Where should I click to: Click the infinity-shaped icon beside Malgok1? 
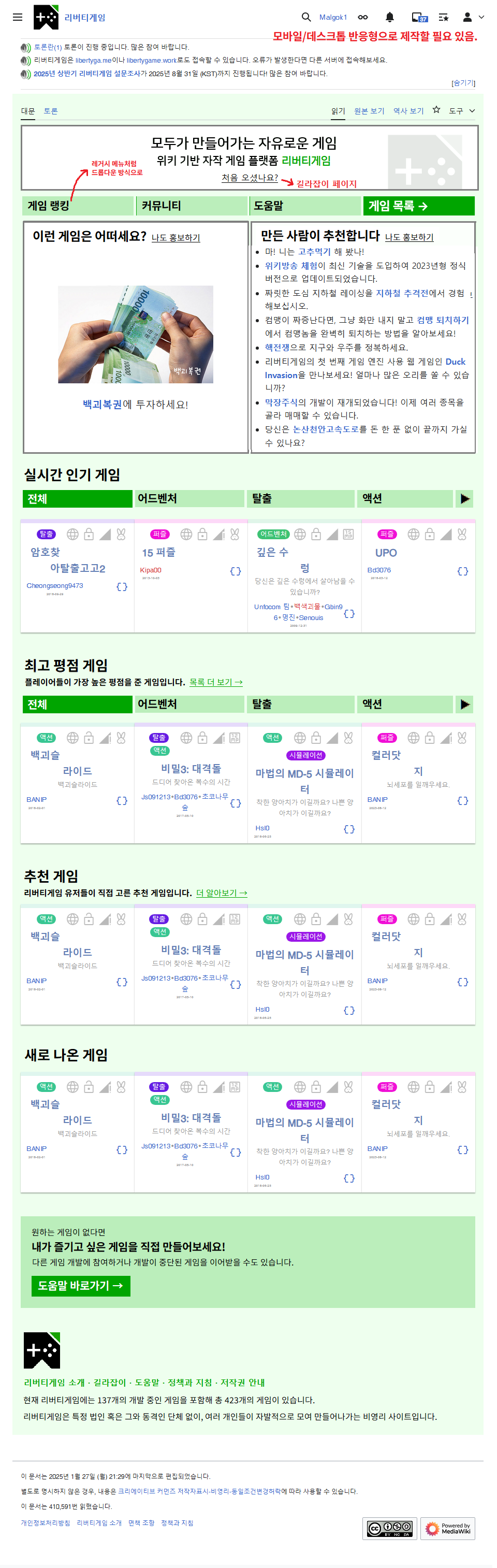362,17
